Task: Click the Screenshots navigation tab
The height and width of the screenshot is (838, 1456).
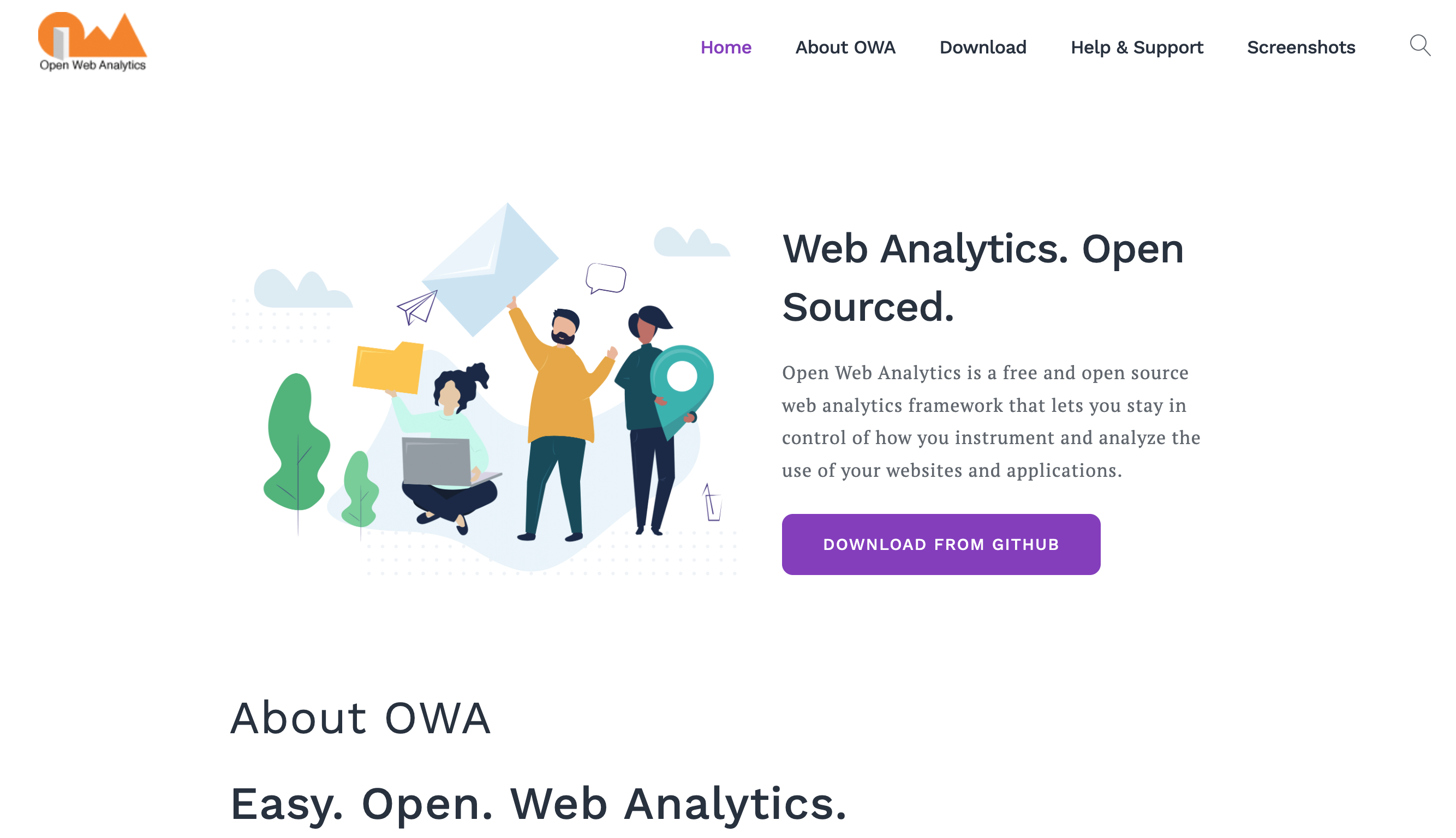Action: tap(1302, 47)
